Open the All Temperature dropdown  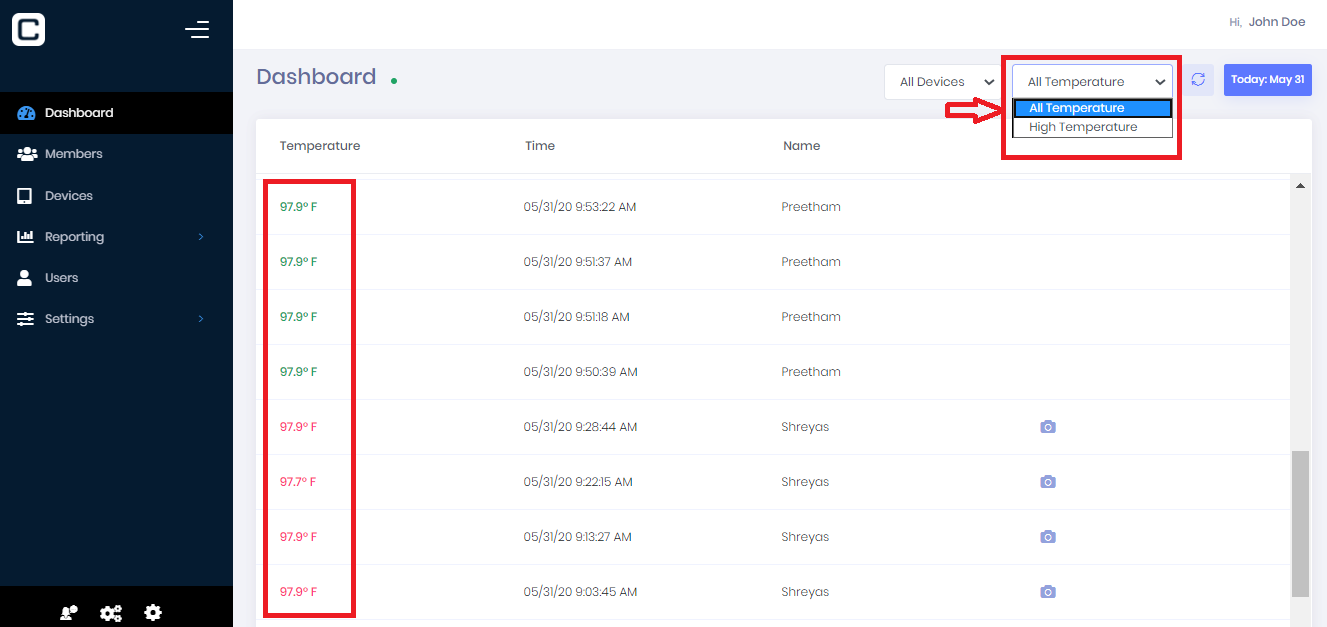pos(1093,82)
